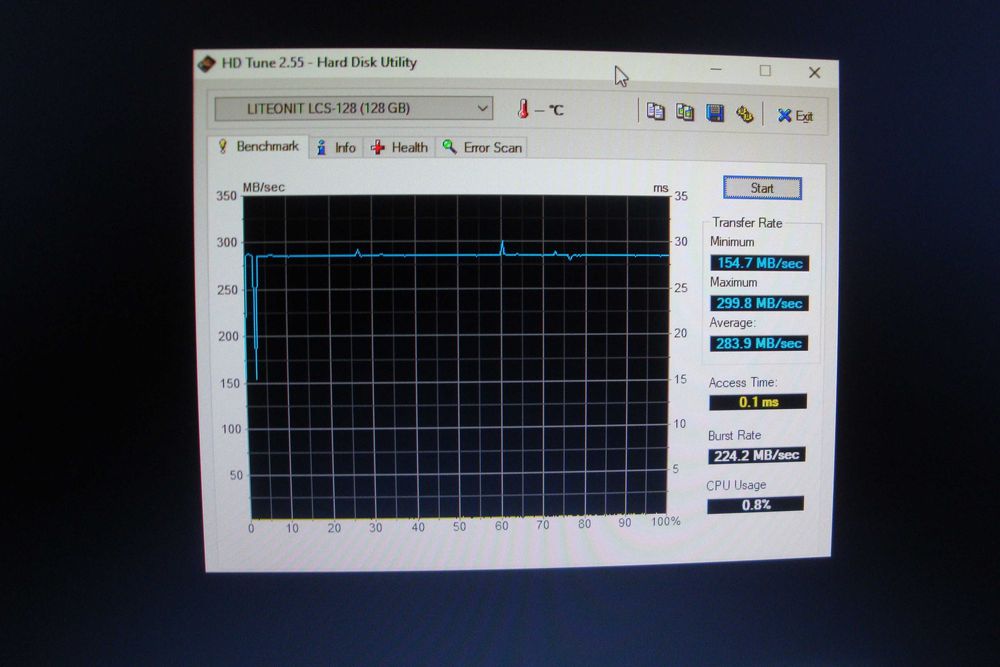Click the Copy screenshot to clipboard icon
Viewport: 1000px width, 667px height.
pos(685,112)
